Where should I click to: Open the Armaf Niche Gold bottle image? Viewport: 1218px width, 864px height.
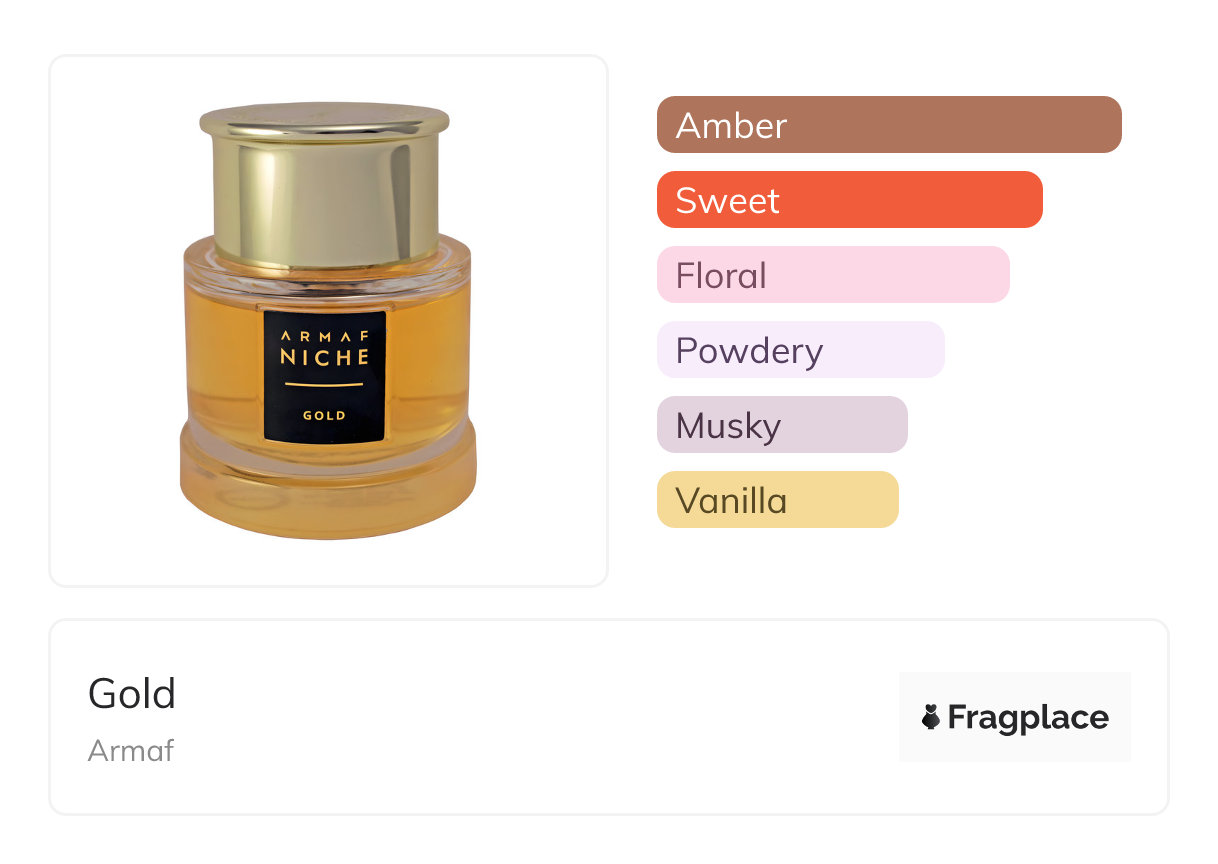pos(326,320)
